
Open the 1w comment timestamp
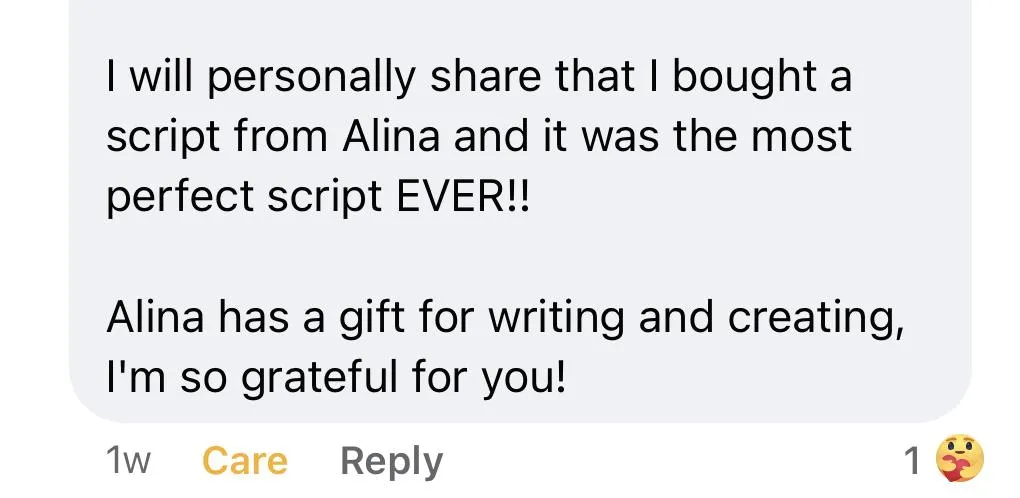click(x=127, y=461)
